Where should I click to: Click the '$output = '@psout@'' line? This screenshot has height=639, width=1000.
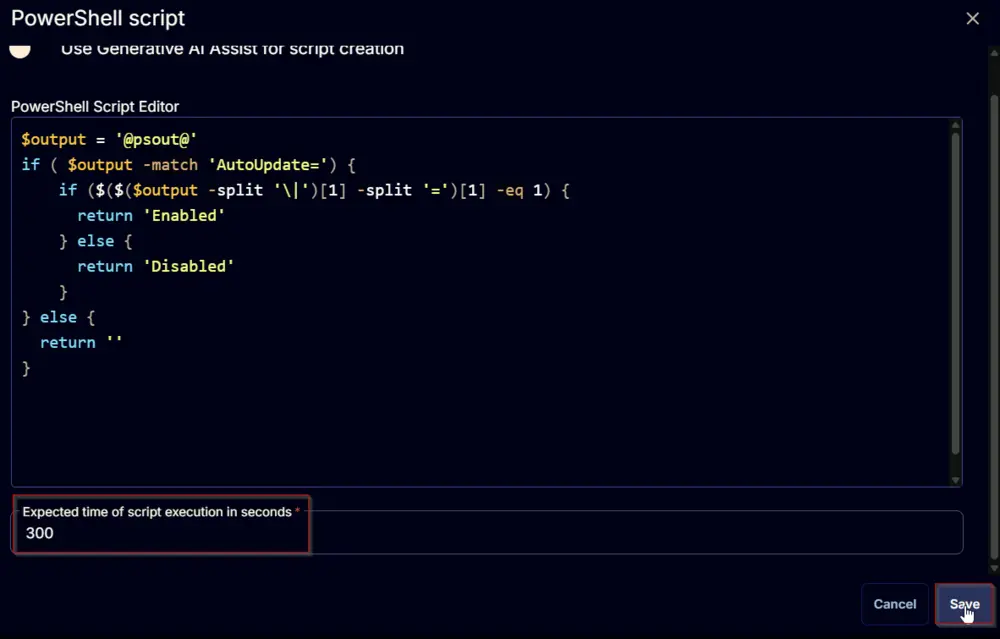pos(109,139)
